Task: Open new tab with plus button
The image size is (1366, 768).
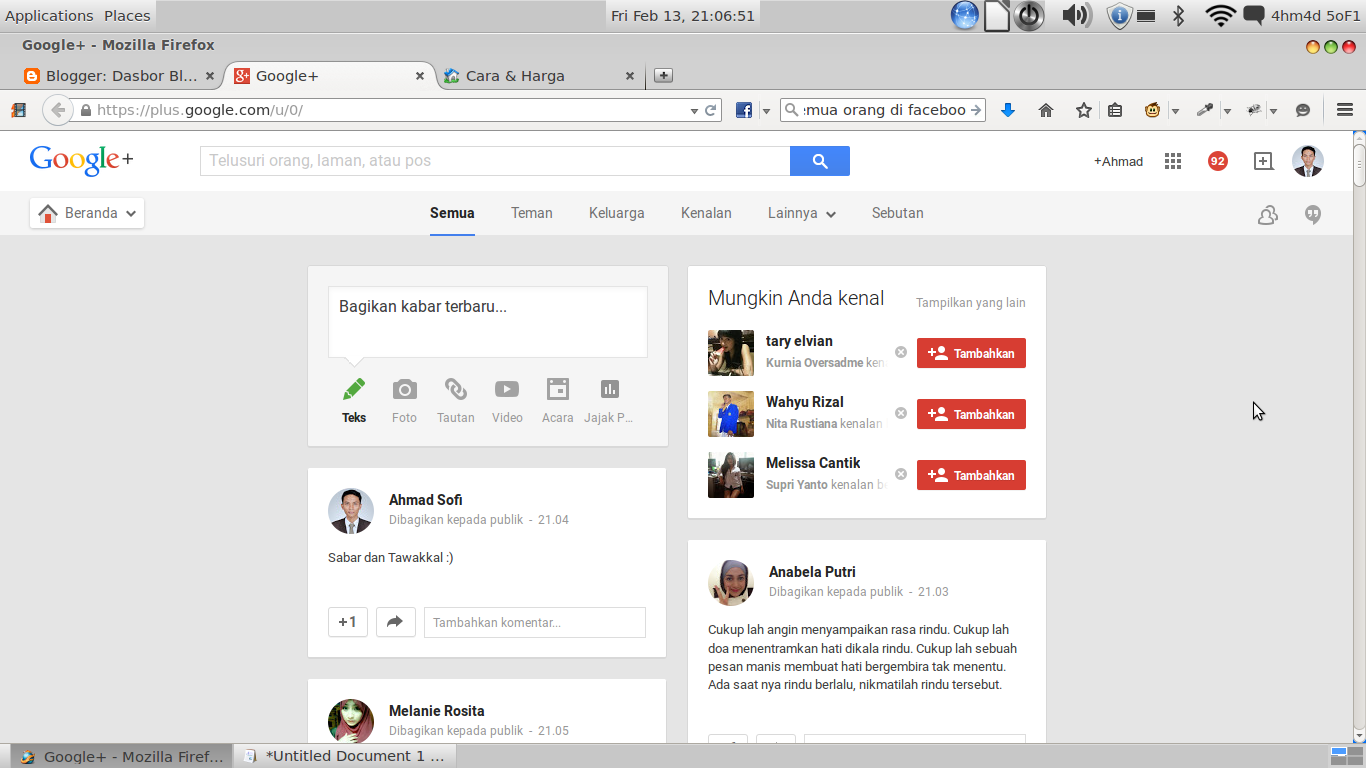Action: (x=663, y=75)
